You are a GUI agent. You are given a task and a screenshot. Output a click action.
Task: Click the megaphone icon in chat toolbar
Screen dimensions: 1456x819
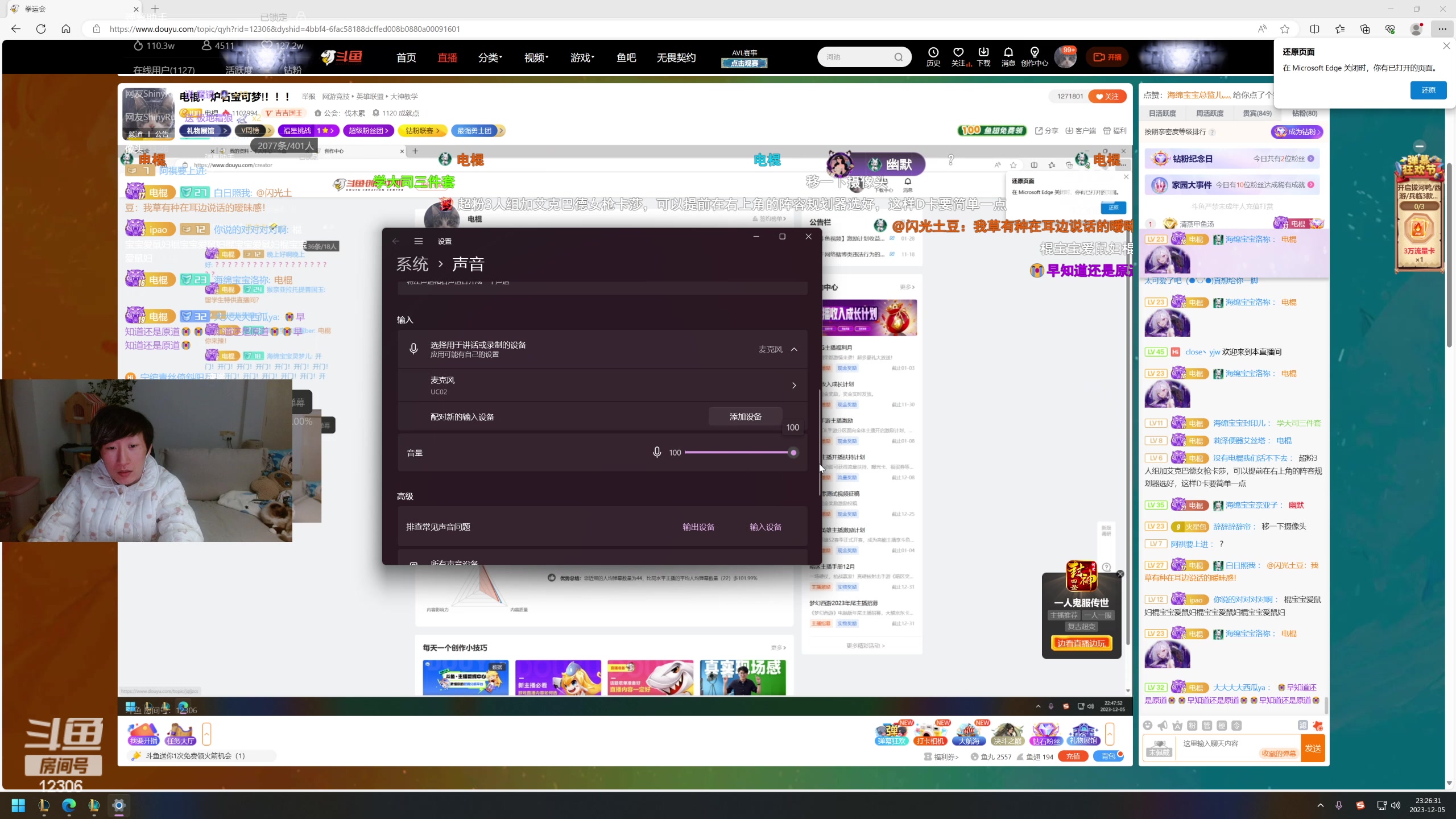(1163, 725)
